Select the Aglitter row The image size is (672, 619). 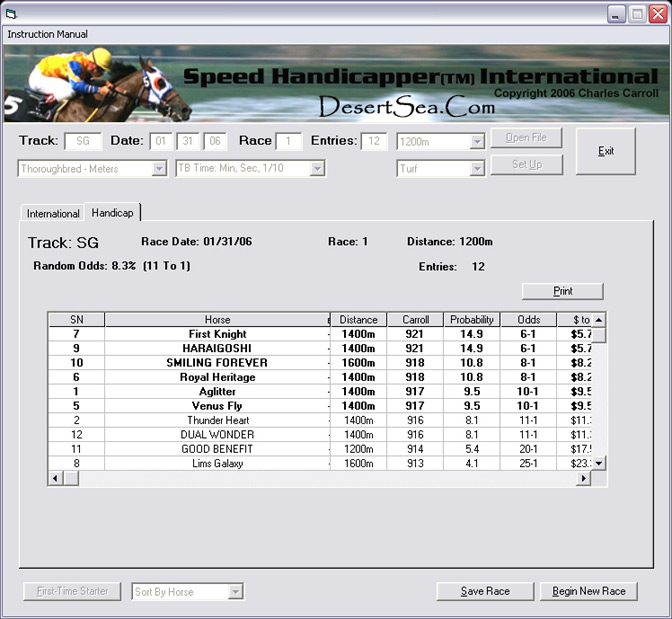(x=320, y=391)
